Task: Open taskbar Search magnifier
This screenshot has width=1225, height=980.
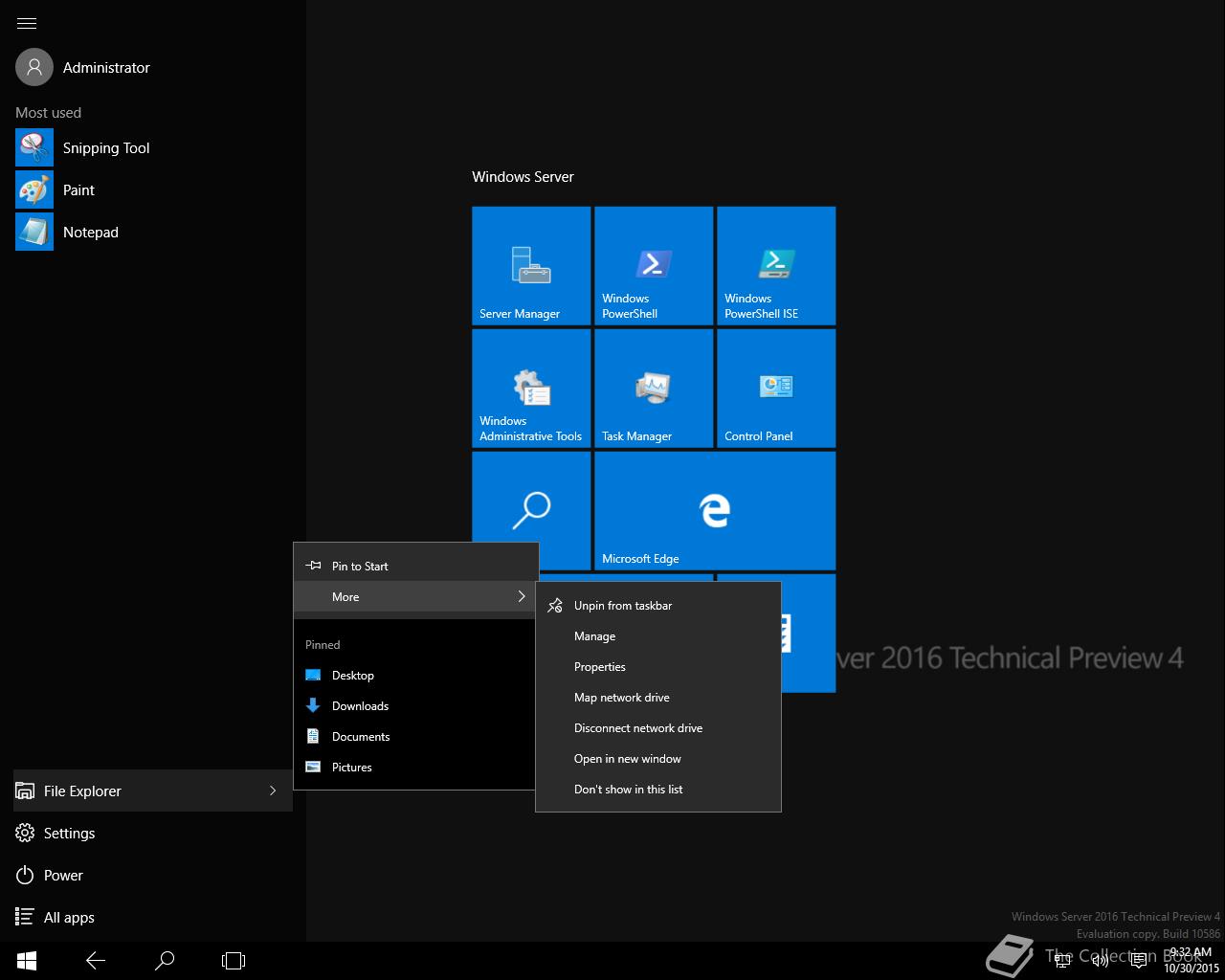Action: 165,961
